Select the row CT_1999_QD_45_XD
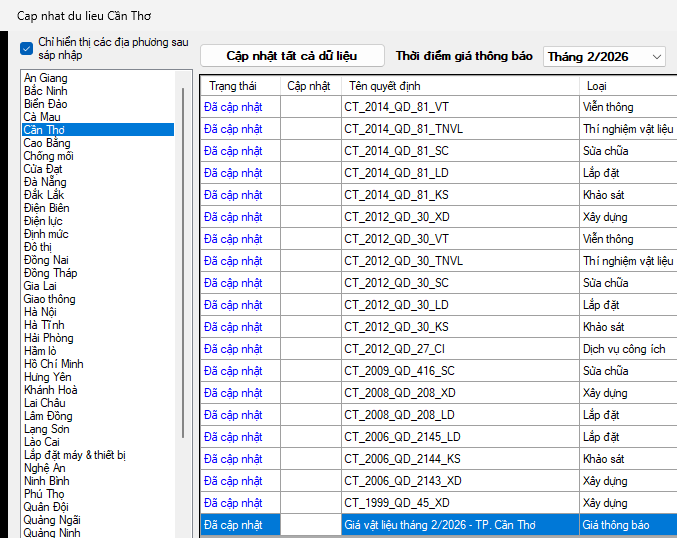 click(x=397, y=503)
